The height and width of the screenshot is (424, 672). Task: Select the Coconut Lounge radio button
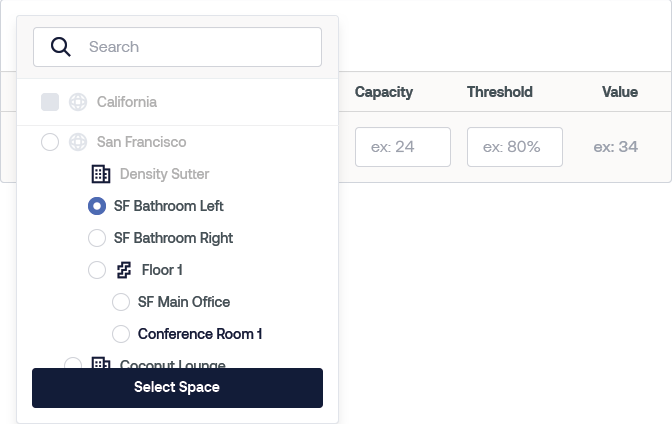click(x=73, y=364)
